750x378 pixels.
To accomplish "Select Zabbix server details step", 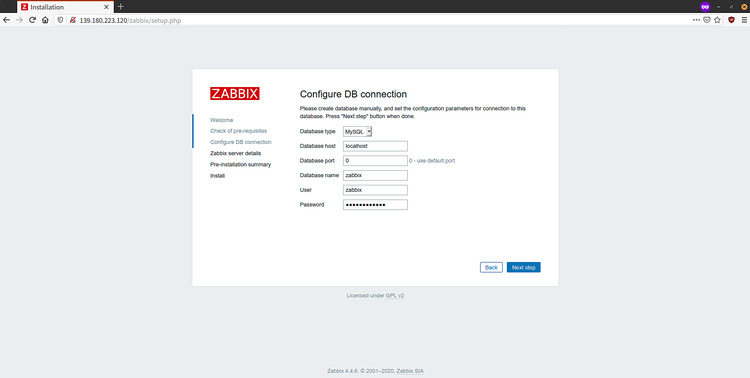I will coord(236,153).
